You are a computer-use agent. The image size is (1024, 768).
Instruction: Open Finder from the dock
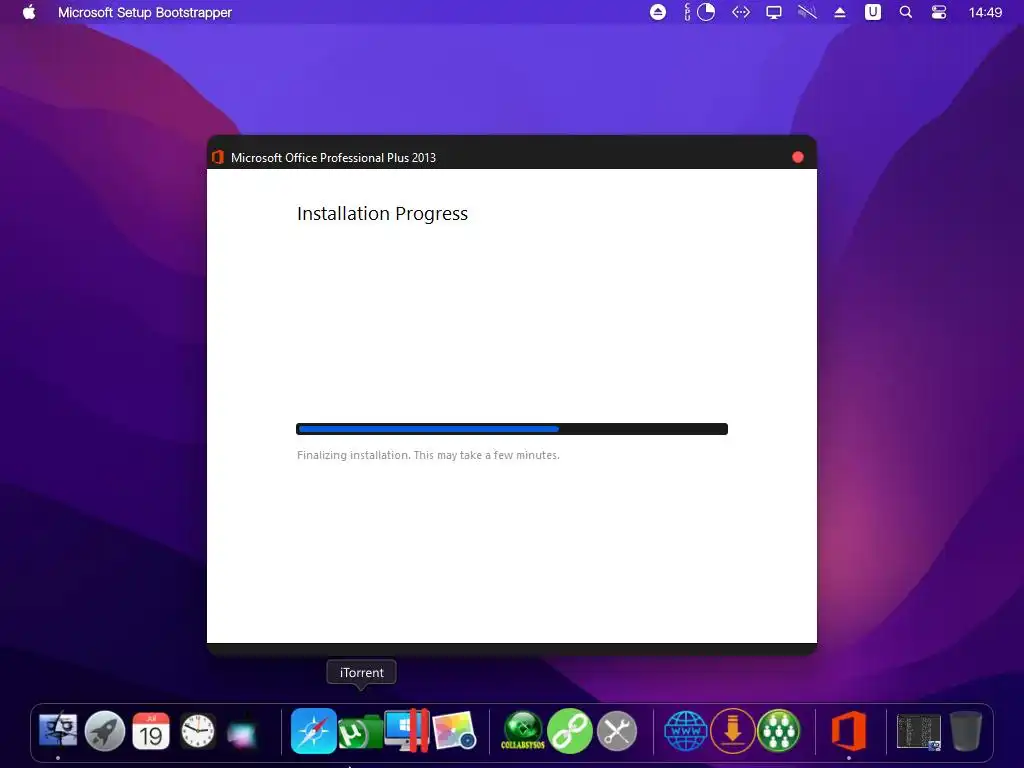[58, 730]
